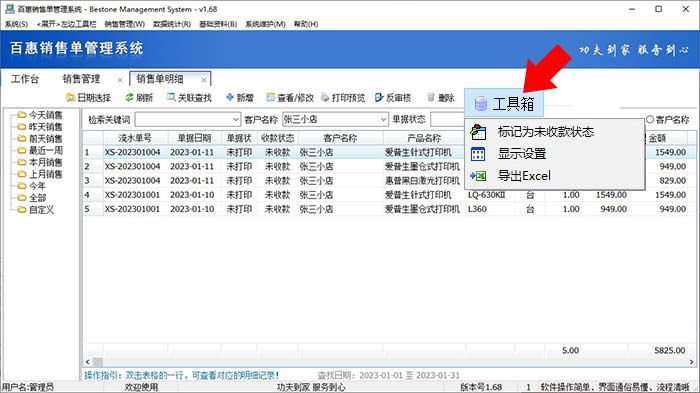Open the 检索关键词 dropdown
Screen dimensions: 700x393
pos(236,119)
